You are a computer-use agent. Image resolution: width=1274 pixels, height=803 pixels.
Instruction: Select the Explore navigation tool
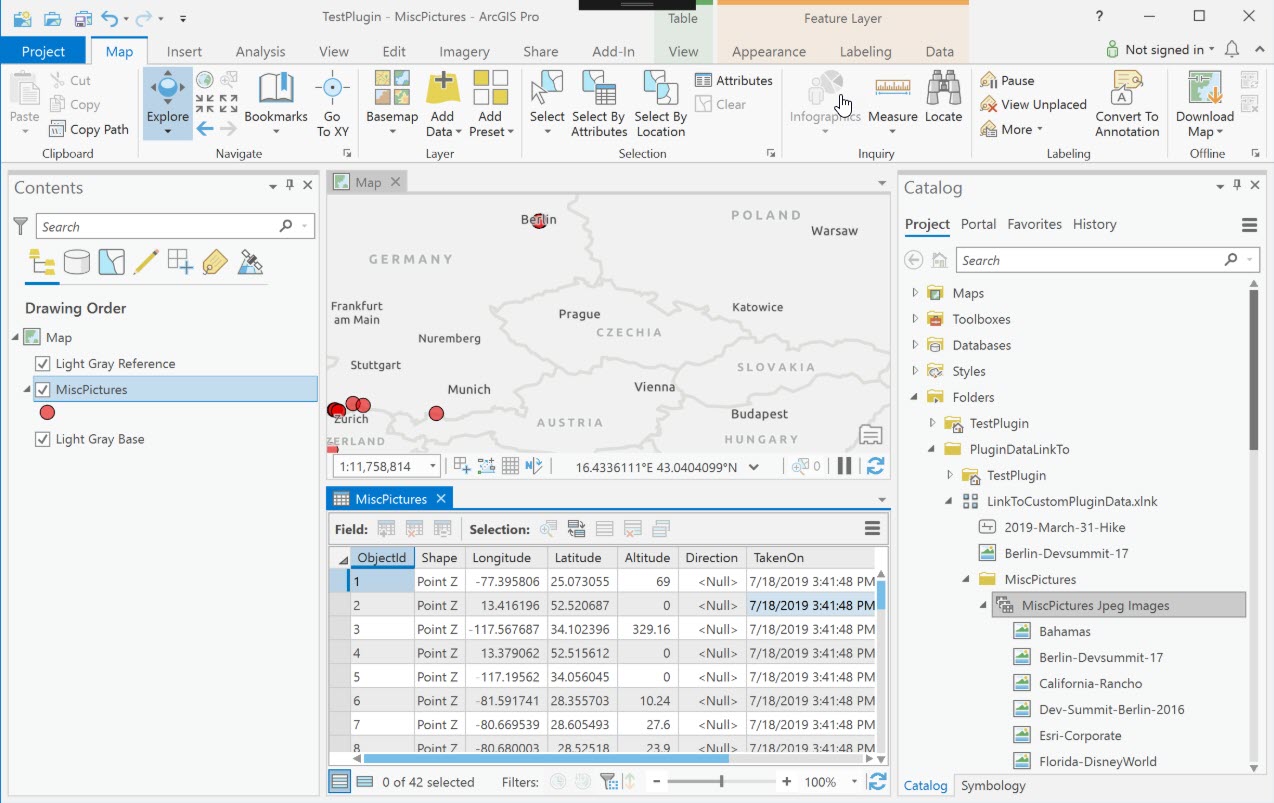(x=167, y=103)
